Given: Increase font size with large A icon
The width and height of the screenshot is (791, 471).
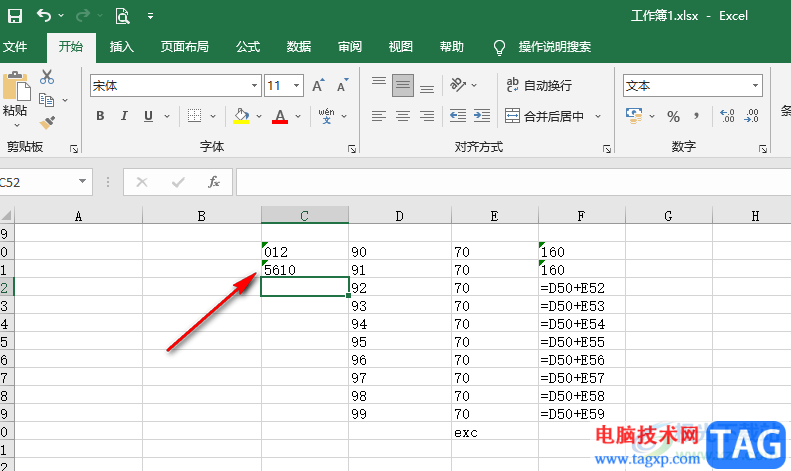Looking at the screenshot, I should point(318,86).
